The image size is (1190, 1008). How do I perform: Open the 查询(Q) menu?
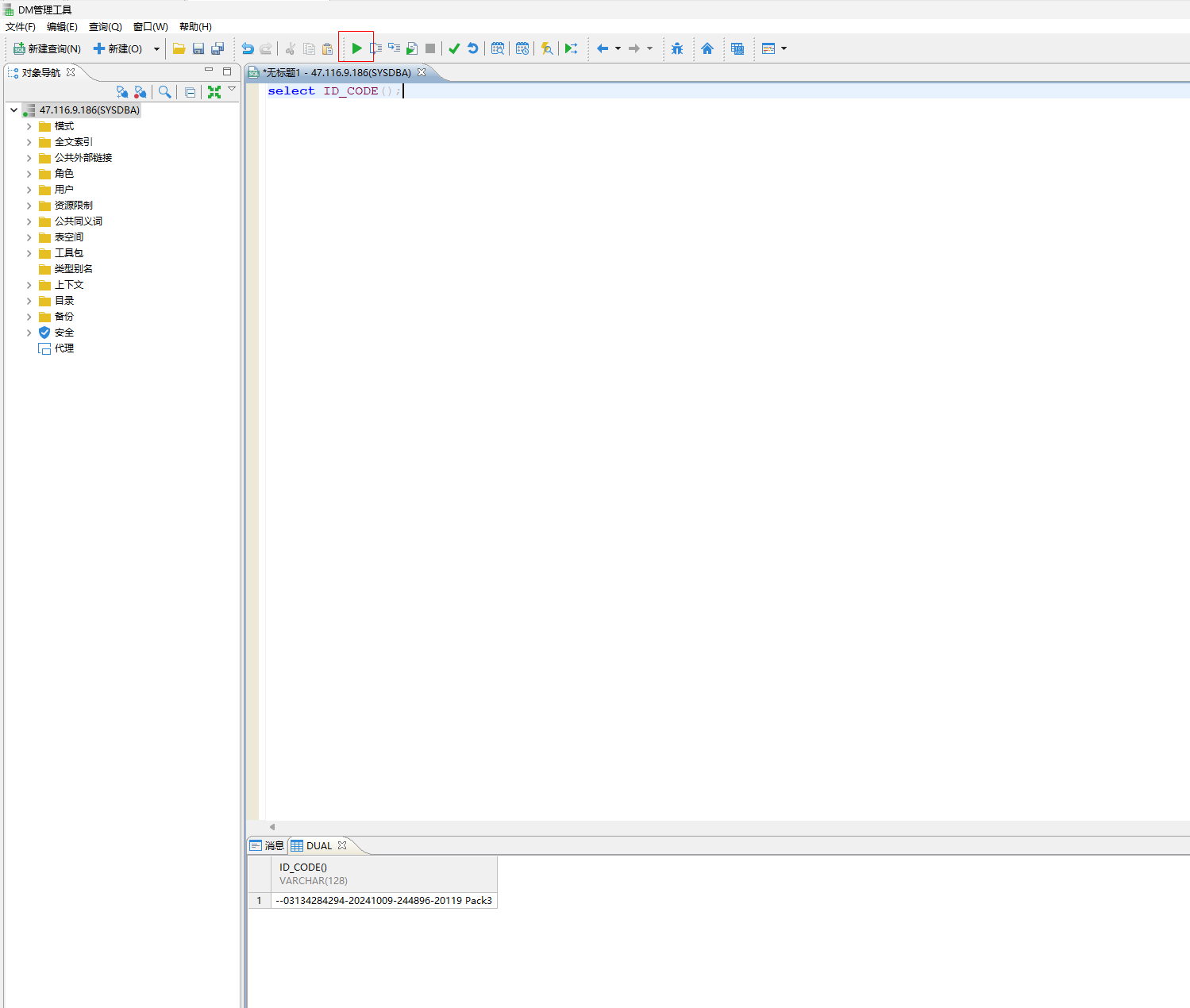pos(105,27)
